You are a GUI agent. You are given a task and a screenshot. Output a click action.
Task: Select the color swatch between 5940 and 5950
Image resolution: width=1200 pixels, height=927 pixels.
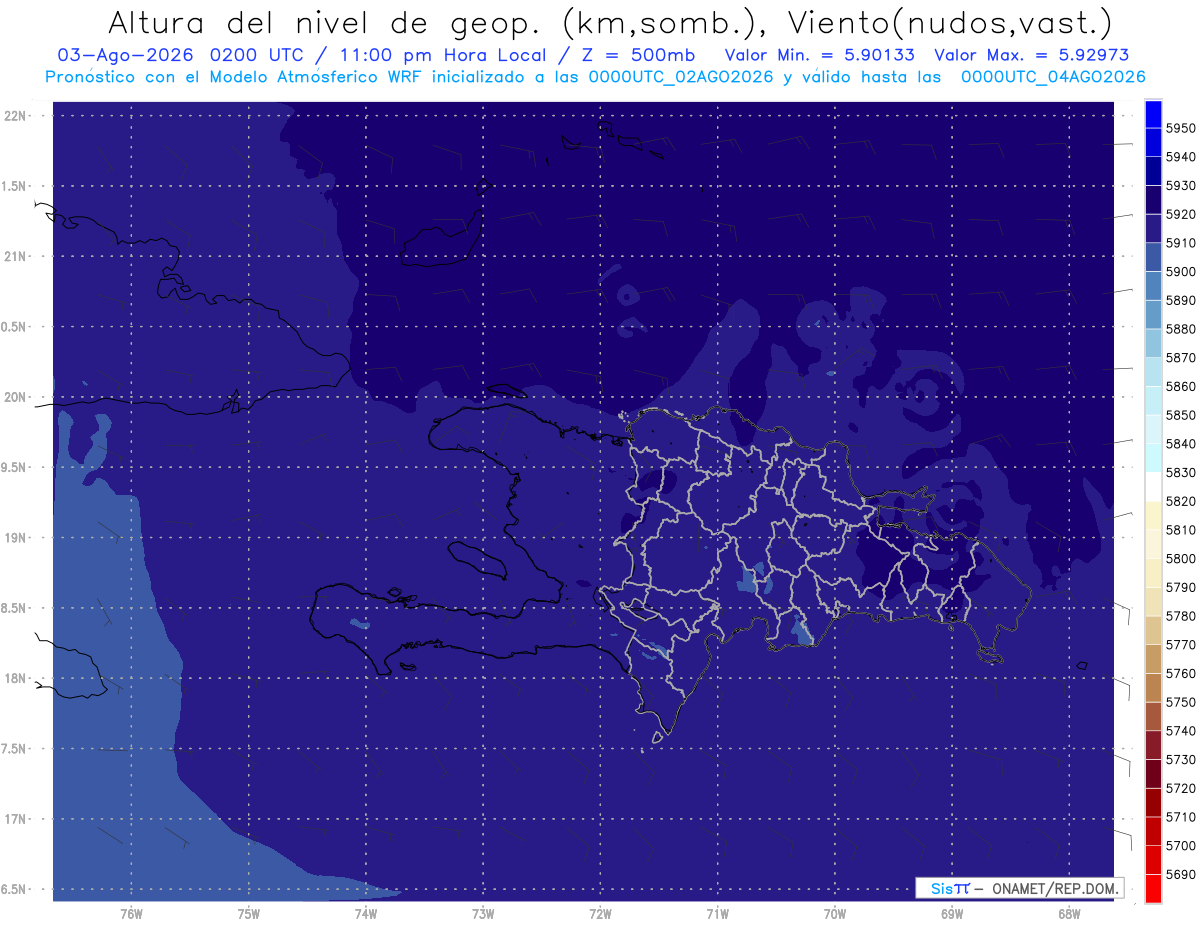tap(1153, 143)
